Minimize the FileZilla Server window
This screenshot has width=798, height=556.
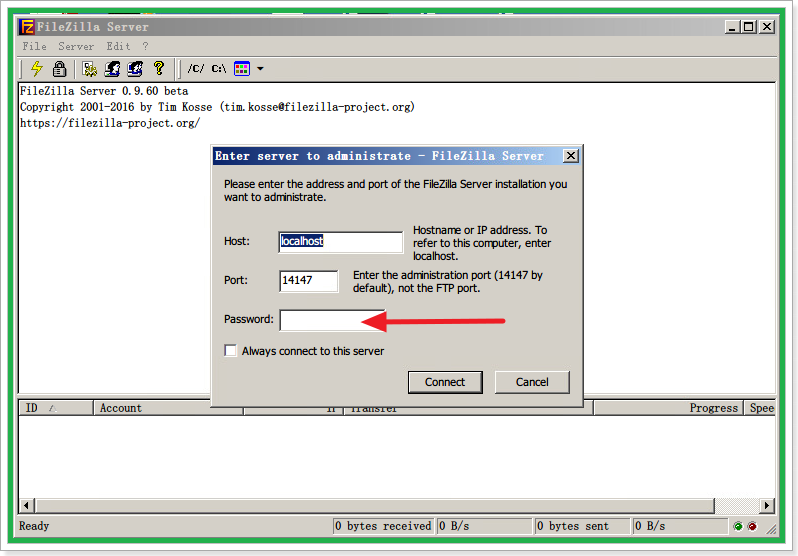732,26
